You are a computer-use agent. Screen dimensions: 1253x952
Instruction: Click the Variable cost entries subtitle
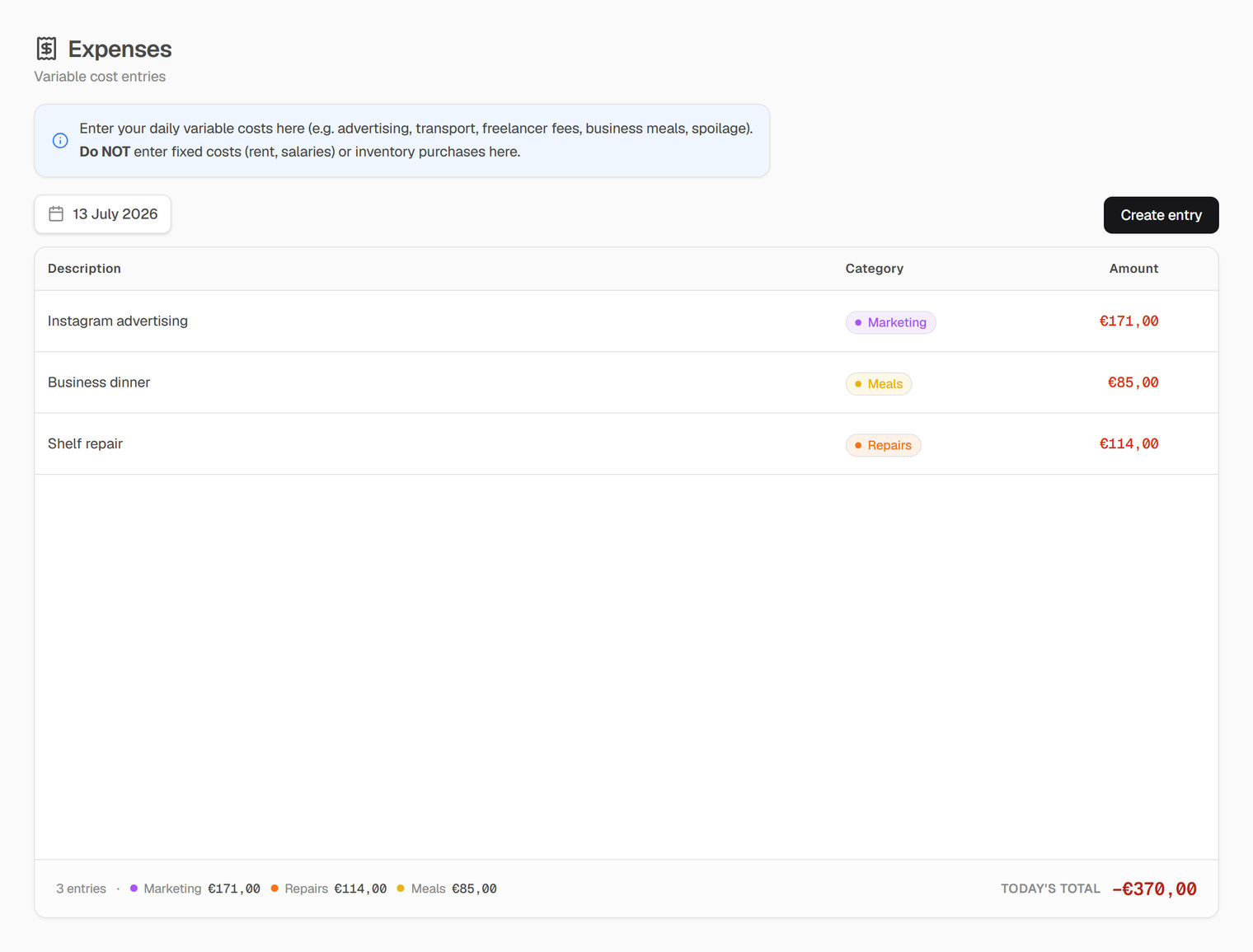pyautogui.click(x=100, y=77)
